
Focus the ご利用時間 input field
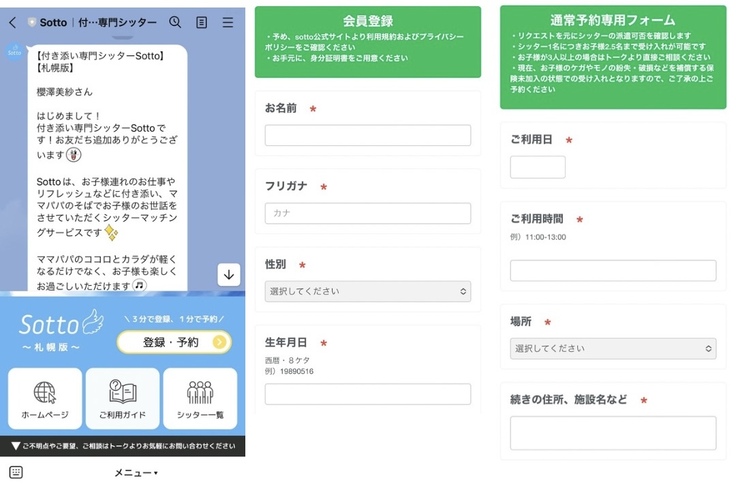(x=613, y=270)
